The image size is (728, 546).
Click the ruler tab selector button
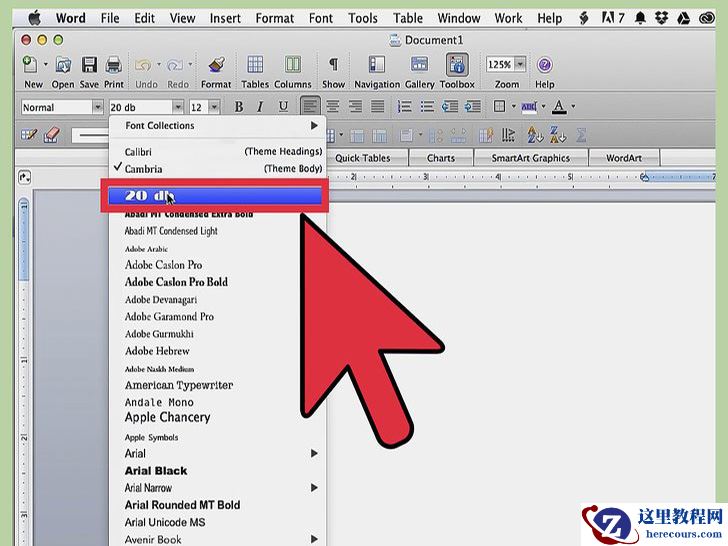pyautogui.click(x=24, y=177)
